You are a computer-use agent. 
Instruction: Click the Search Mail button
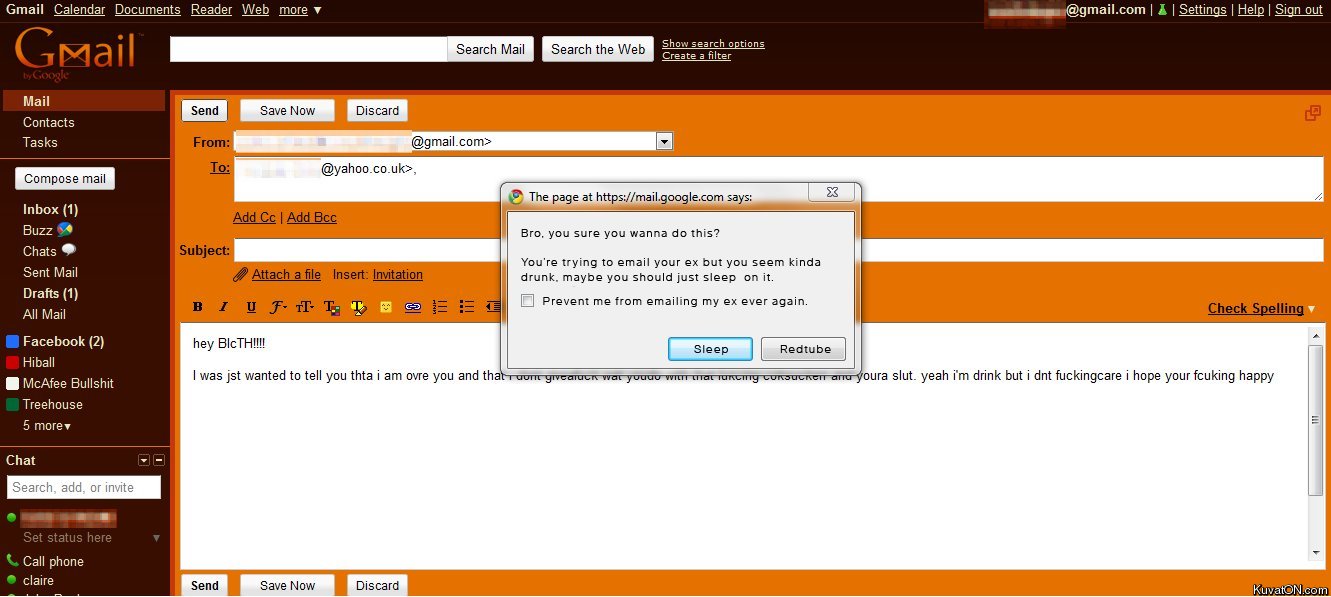pyautogui.click(x=490, y=49)
